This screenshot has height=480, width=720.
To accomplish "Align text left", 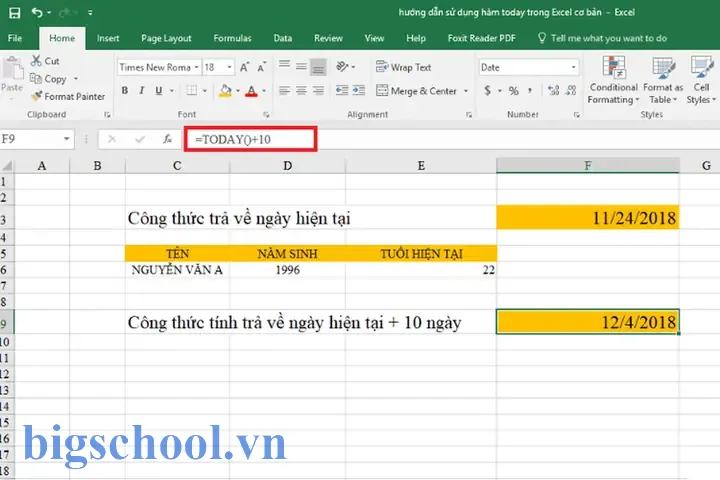I will 284,90.
